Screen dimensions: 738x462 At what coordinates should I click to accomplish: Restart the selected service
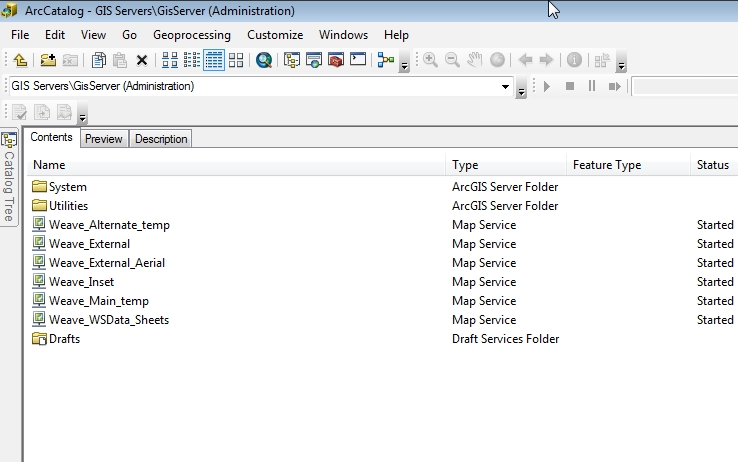click(x=615, y=87)
